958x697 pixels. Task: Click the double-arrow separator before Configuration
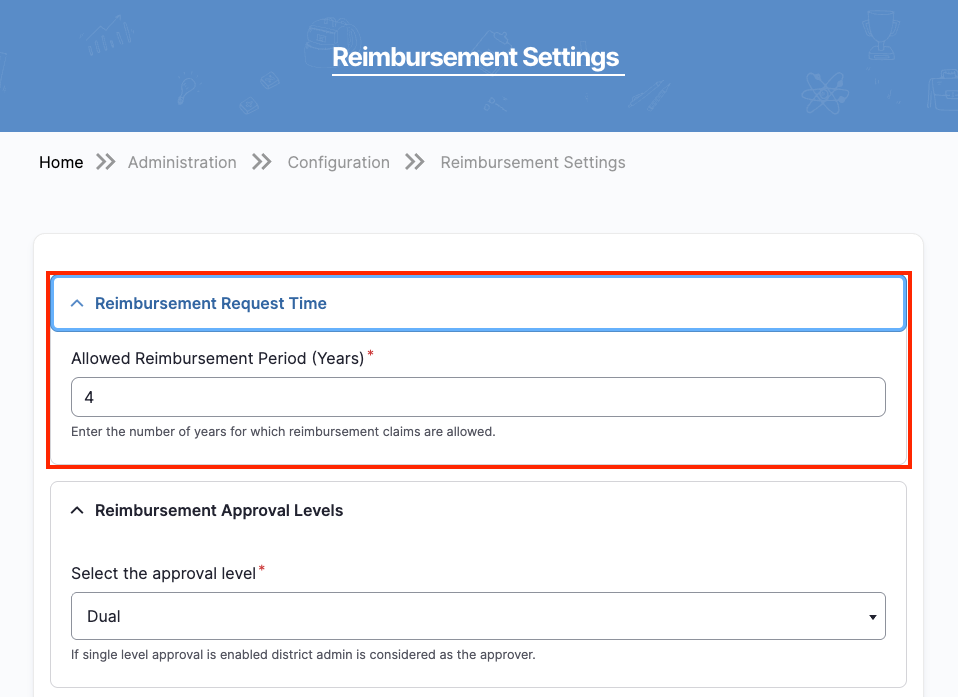[262, 162]
